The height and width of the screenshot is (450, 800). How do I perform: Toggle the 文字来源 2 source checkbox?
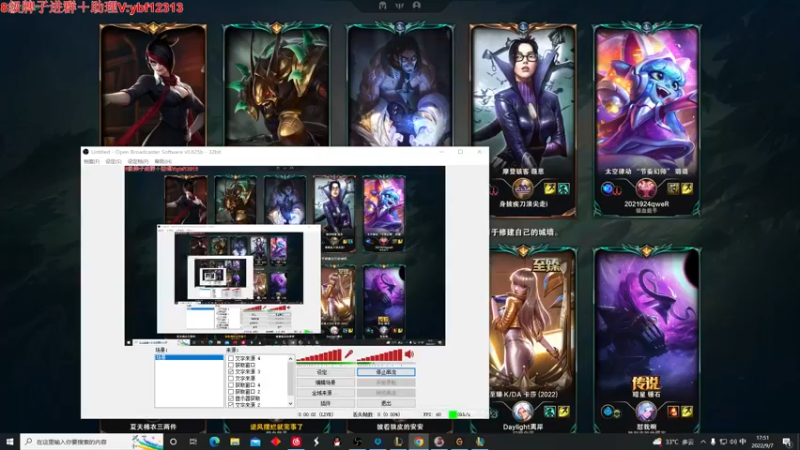(x=231, y=405)
